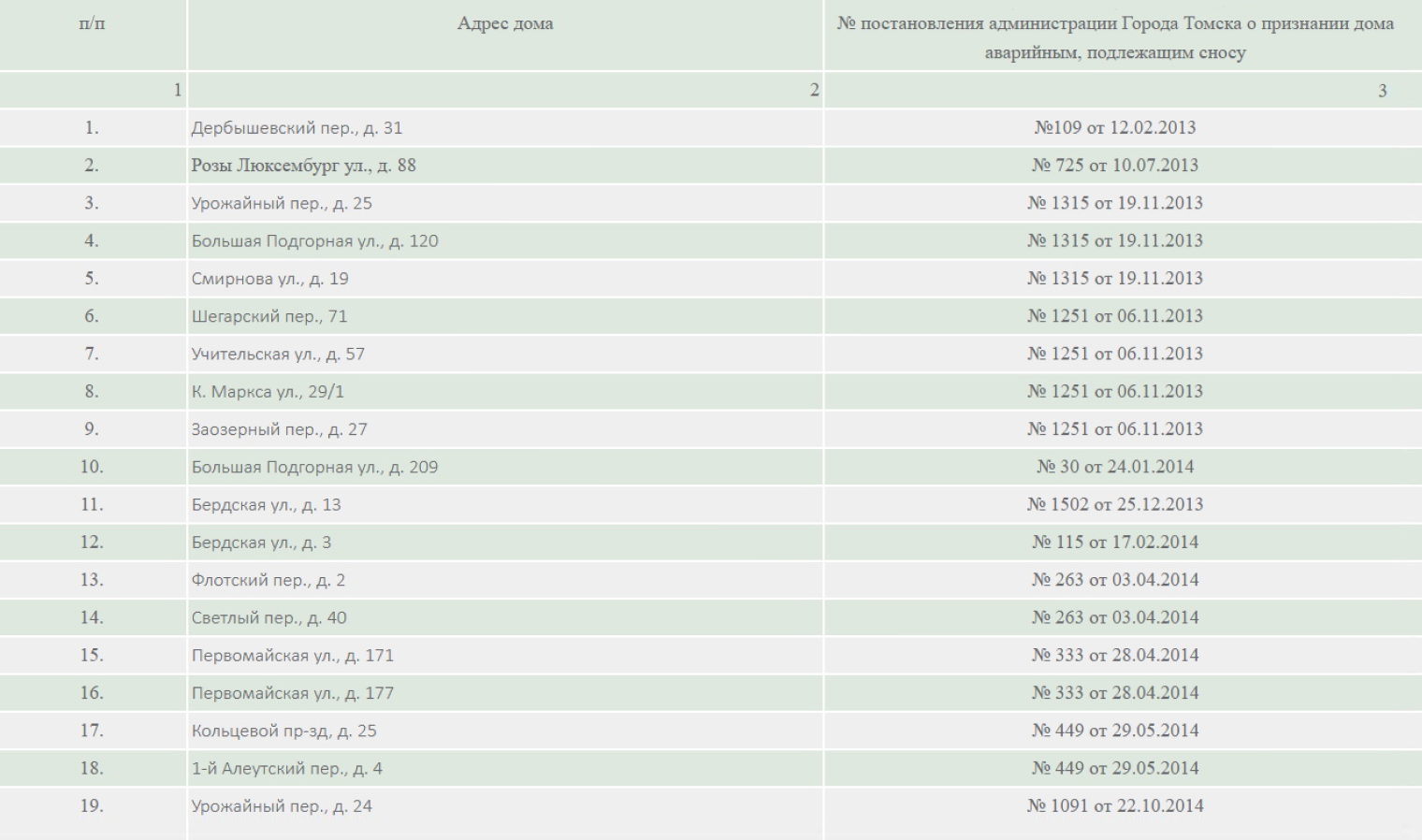Select 'К. Маркса ул., 29/1' cell
Image resolution: width=1422 pixels, height=840 pixels.
(x=268, y=392)
